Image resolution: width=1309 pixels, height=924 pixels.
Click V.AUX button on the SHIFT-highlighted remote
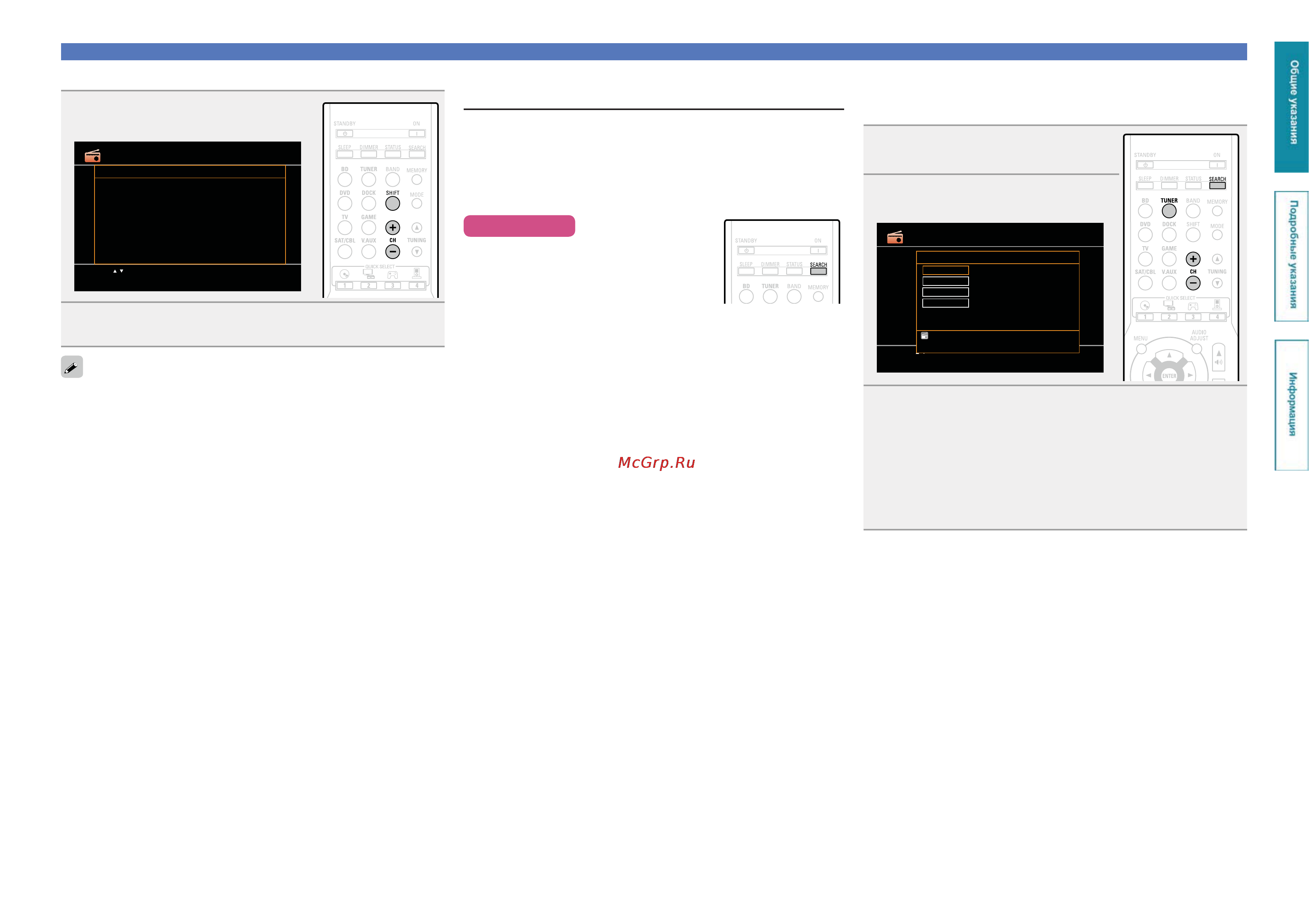(369, 251)
